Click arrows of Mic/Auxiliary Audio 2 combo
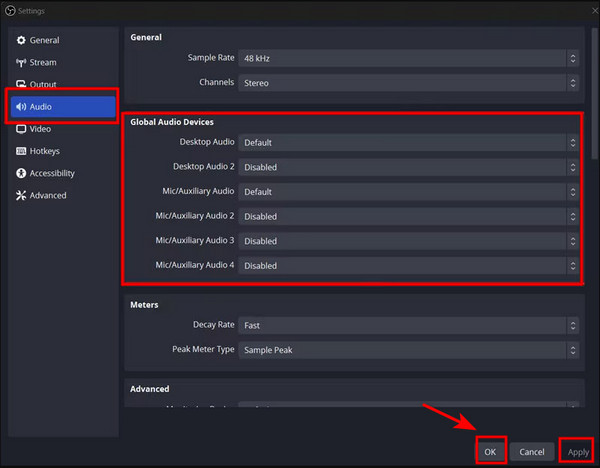The height and width of the screenshot is (468, 600). [573, 217]
